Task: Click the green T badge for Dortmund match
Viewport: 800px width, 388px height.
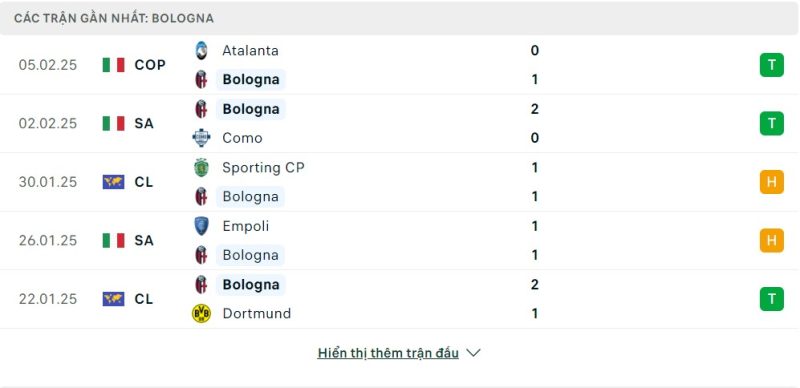Action: tap(771, 299)
